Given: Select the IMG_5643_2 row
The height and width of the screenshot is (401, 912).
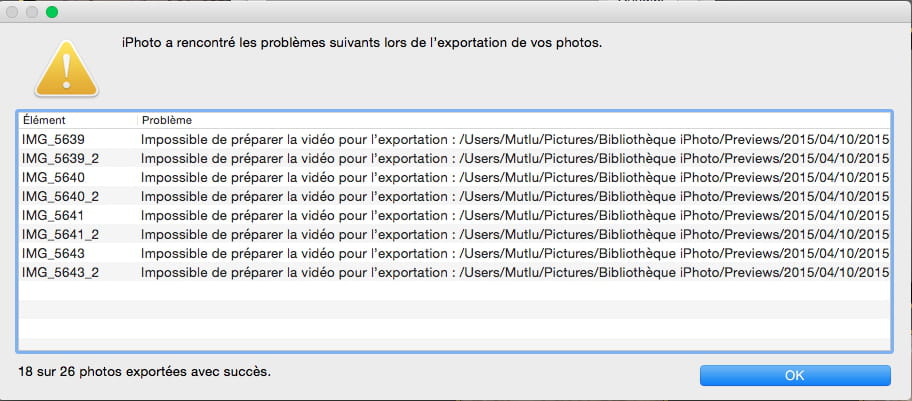Looking at the screenshot, I should point(454,272).
